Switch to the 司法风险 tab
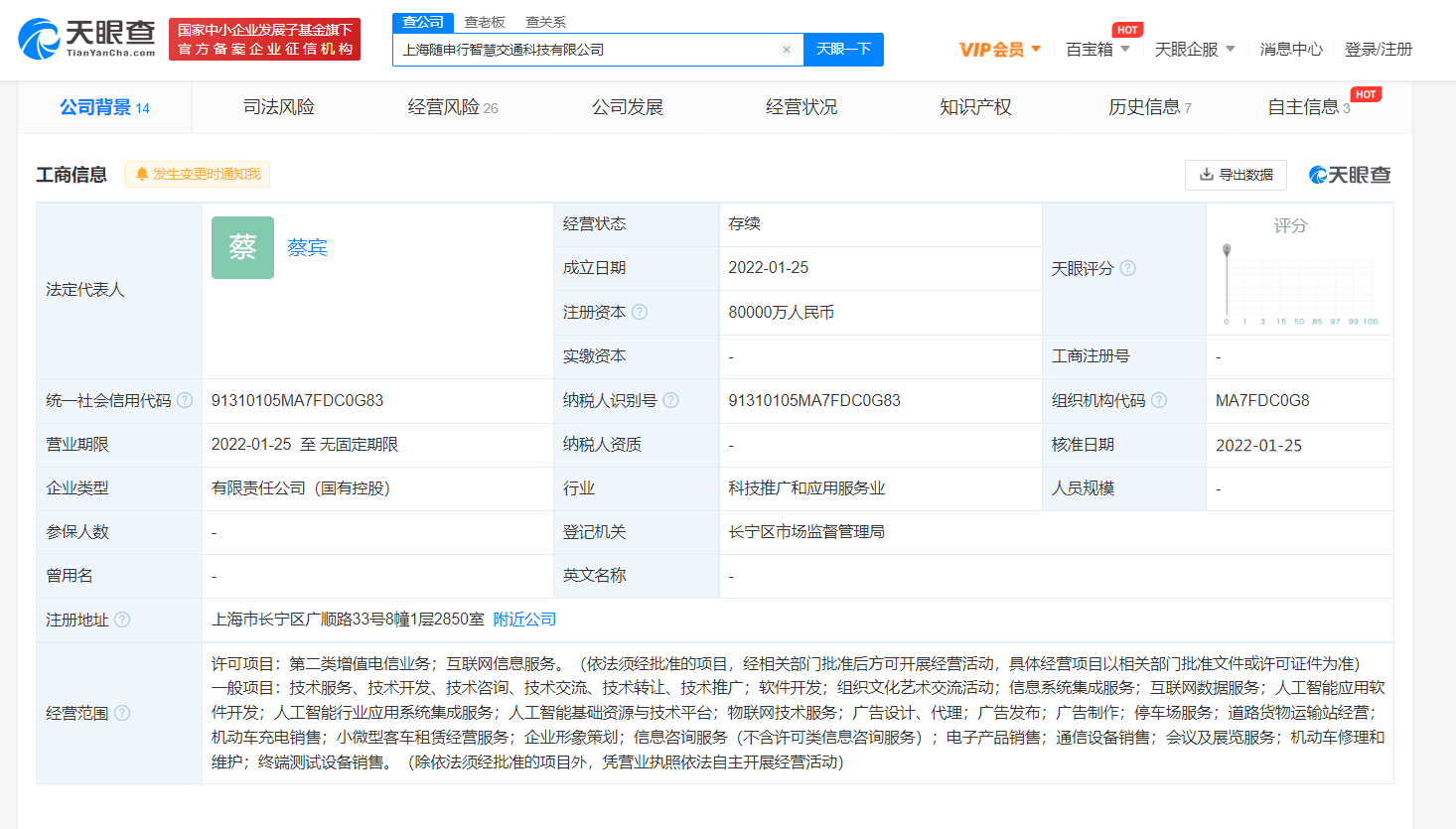This screenshot has height=829, width=1456. coord(279,107)
